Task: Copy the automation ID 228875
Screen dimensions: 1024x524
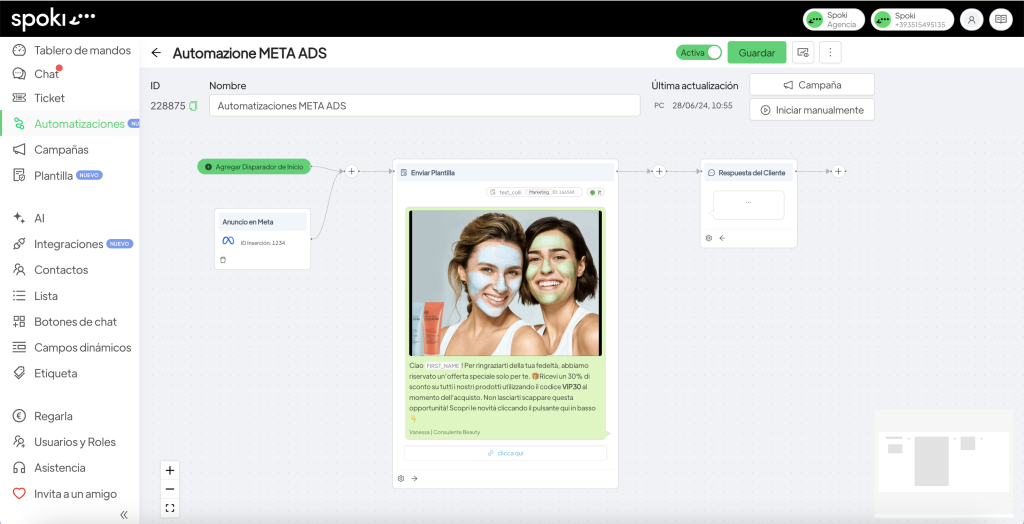Action: [193, 106]
